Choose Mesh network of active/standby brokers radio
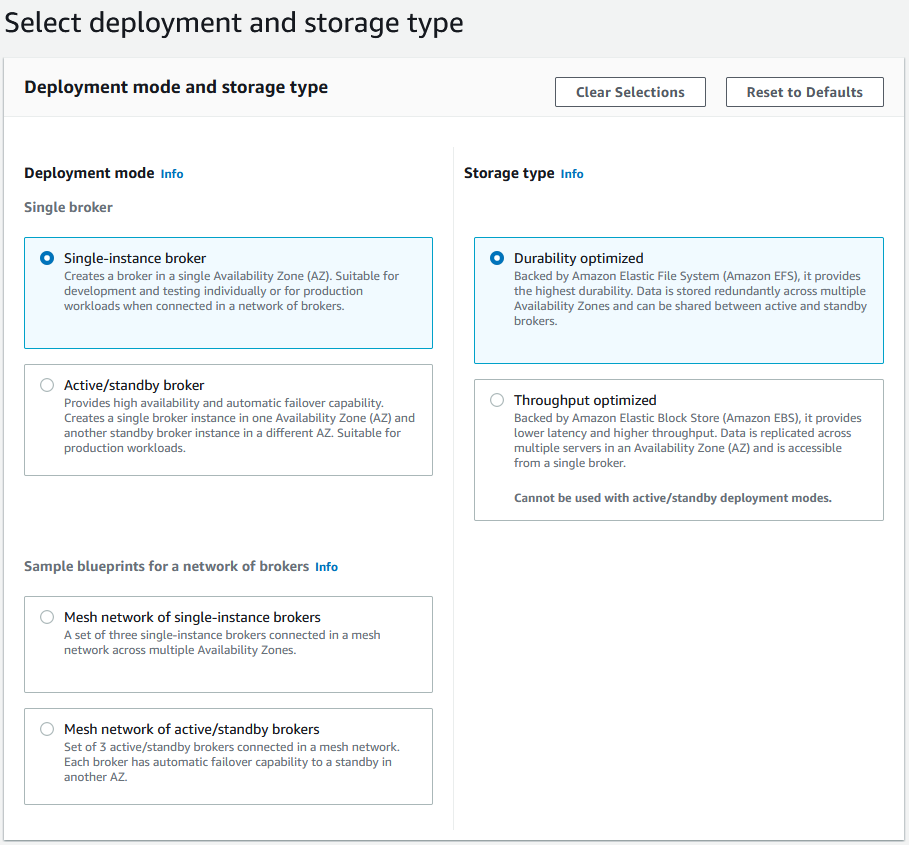Screen dimensions: 909x845 pos(47,729)
